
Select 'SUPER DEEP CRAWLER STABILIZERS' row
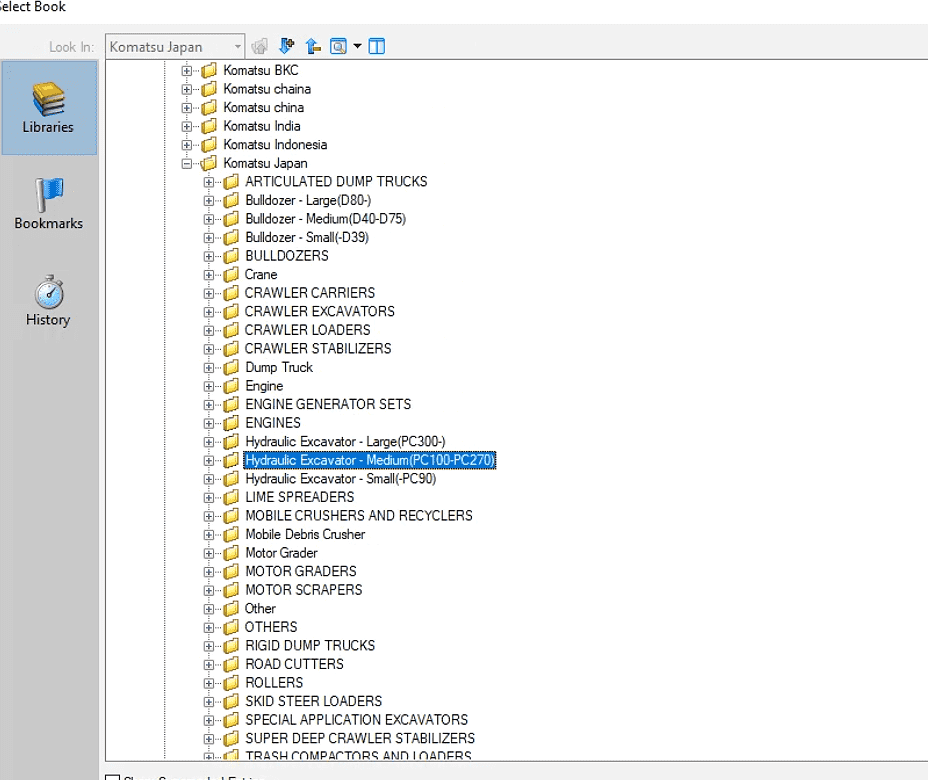(x=360, y=739)
